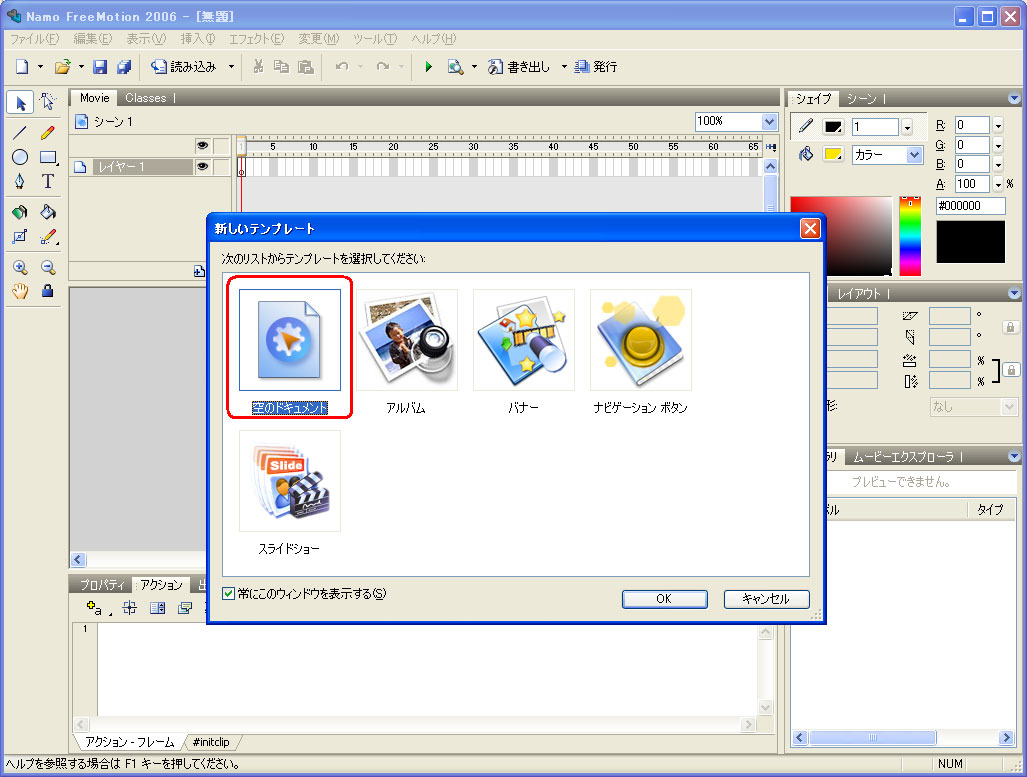This screenshot has height=777, width=1027.
Task: Click the #000000 hex color field
Action: tap(970, 206)
